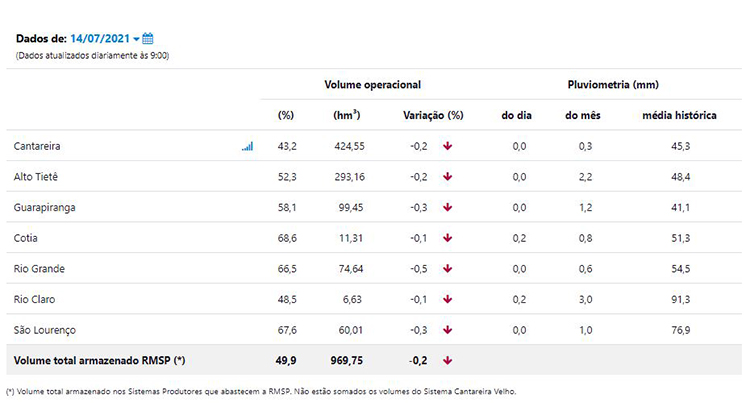Select the Guarapiranga row label

(44, 208)
